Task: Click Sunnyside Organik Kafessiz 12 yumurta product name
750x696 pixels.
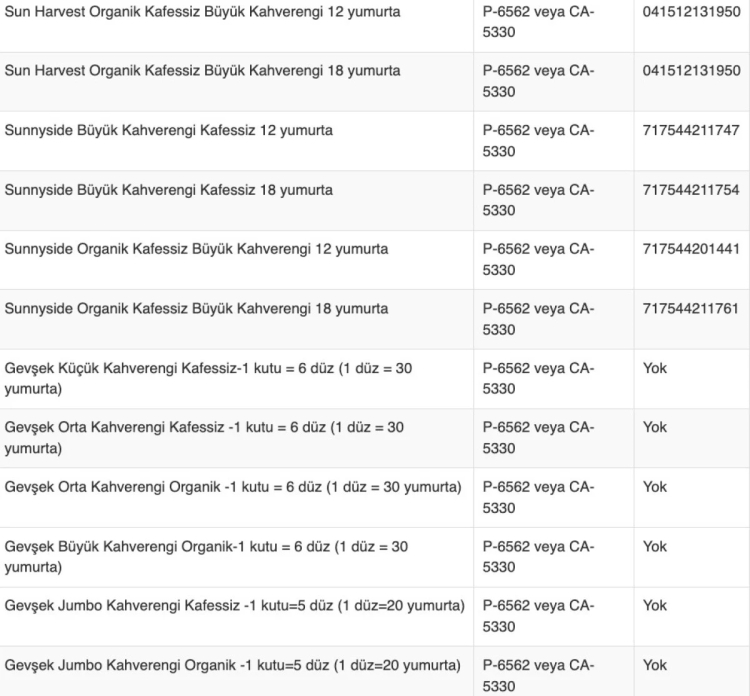Action: (x=196, y=249)
